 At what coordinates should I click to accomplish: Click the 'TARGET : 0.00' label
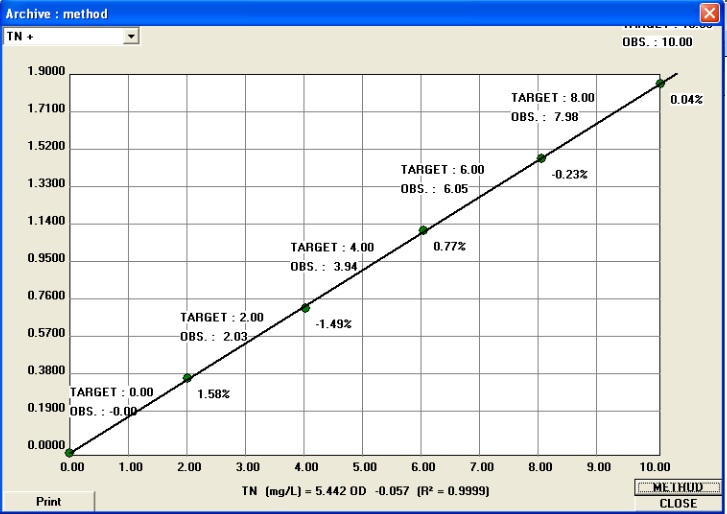click(112, 392)
